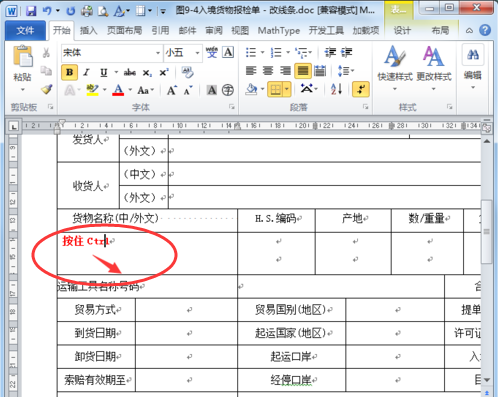The height and width of the screenshot is (397, 498).
Task: Click the phonetic guide wén icon
Action: (211, 52)
